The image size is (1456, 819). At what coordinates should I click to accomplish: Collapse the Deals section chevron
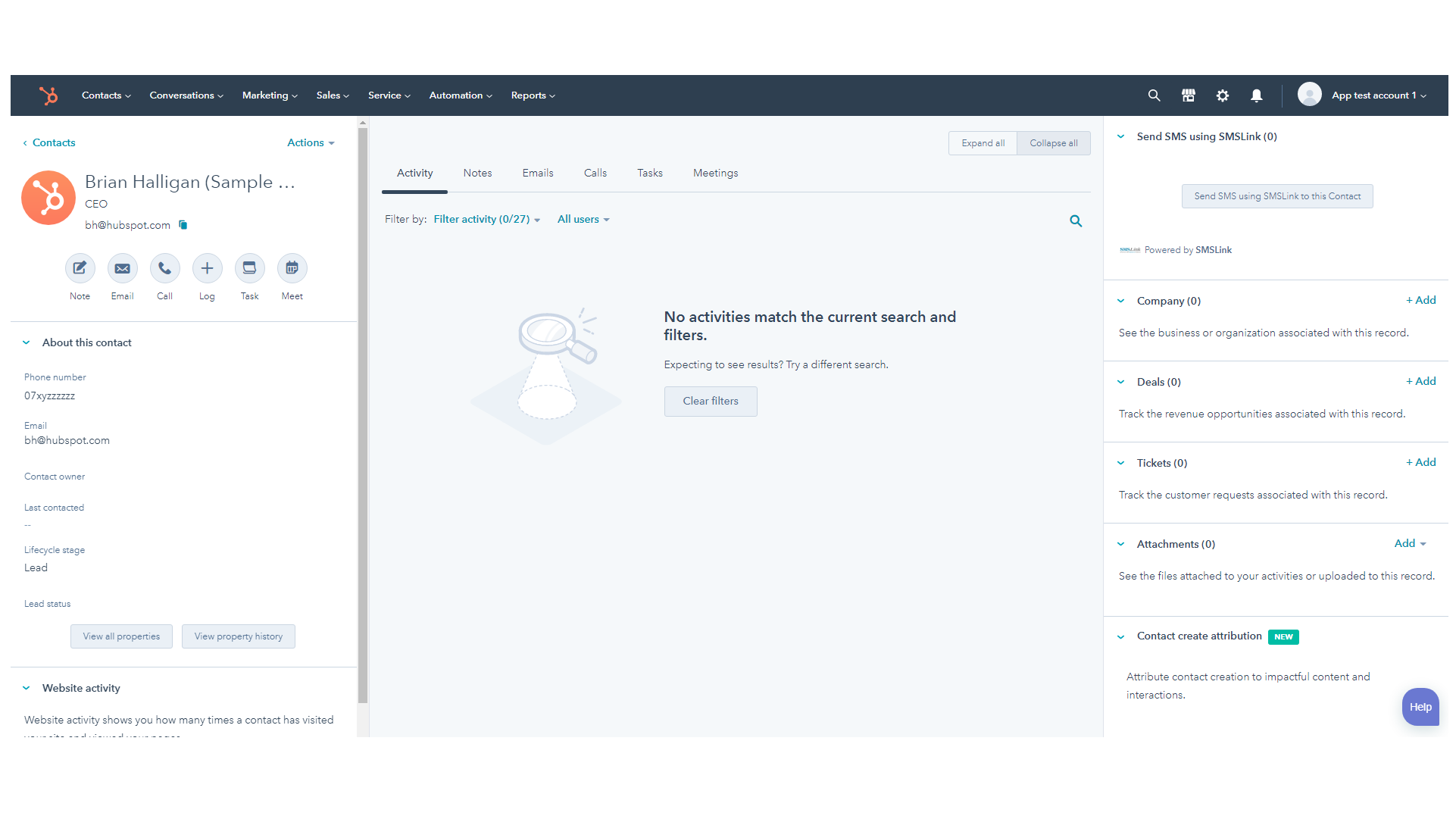coord(1120,382)
